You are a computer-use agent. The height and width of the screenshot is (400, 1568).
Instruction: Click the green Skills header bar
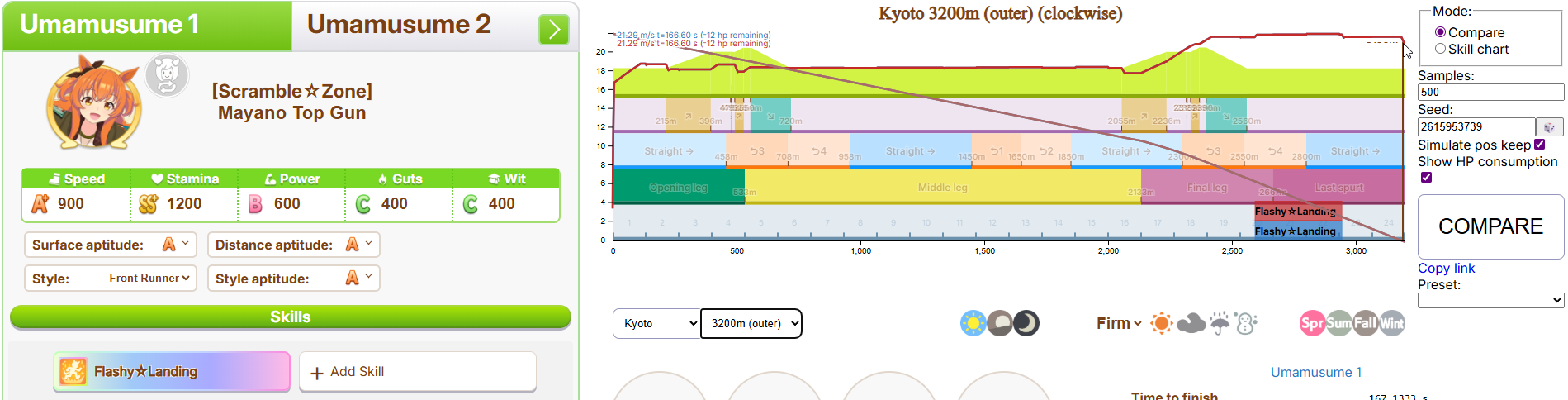(291, 317)
